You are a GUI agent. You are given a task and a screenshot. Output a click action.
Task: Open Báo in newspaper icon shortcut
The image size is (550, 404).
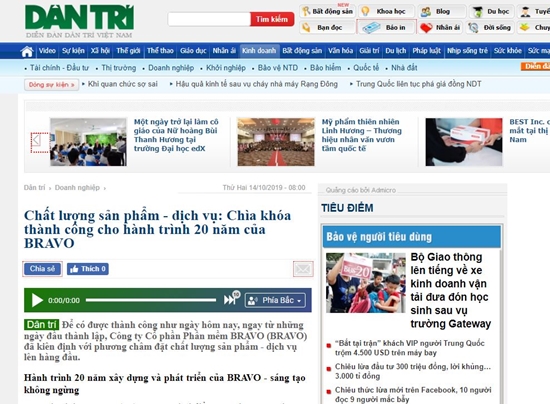click(387, 27)
